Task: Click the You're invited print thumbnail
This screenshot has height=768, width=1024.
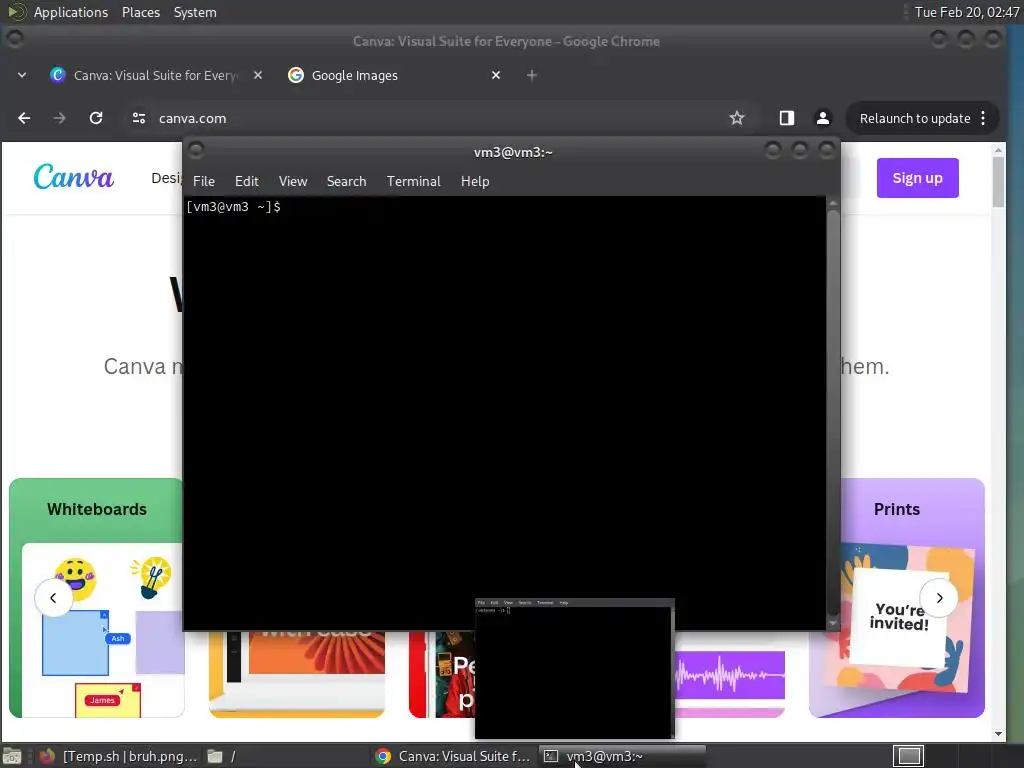Action: click(899, 617)
